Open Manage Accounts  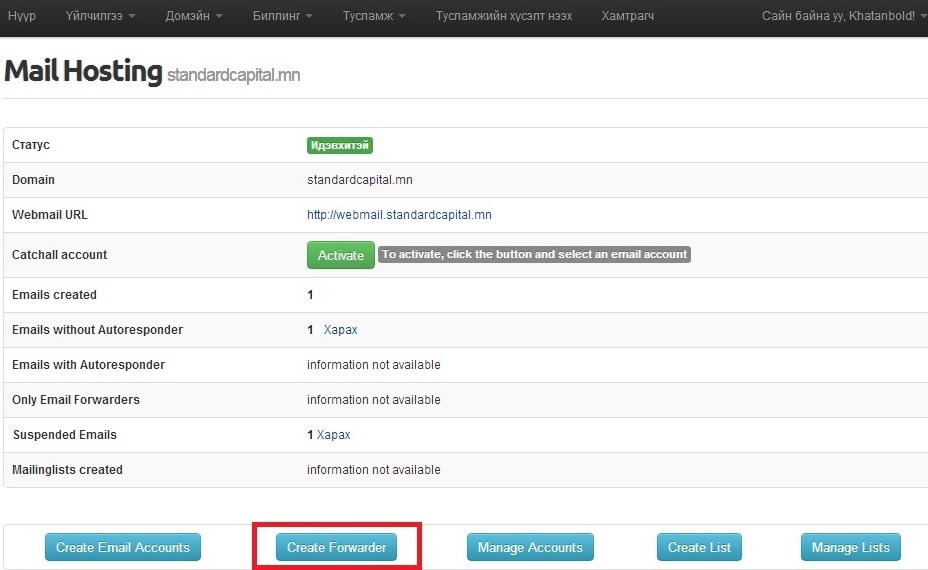click(530, 547)
